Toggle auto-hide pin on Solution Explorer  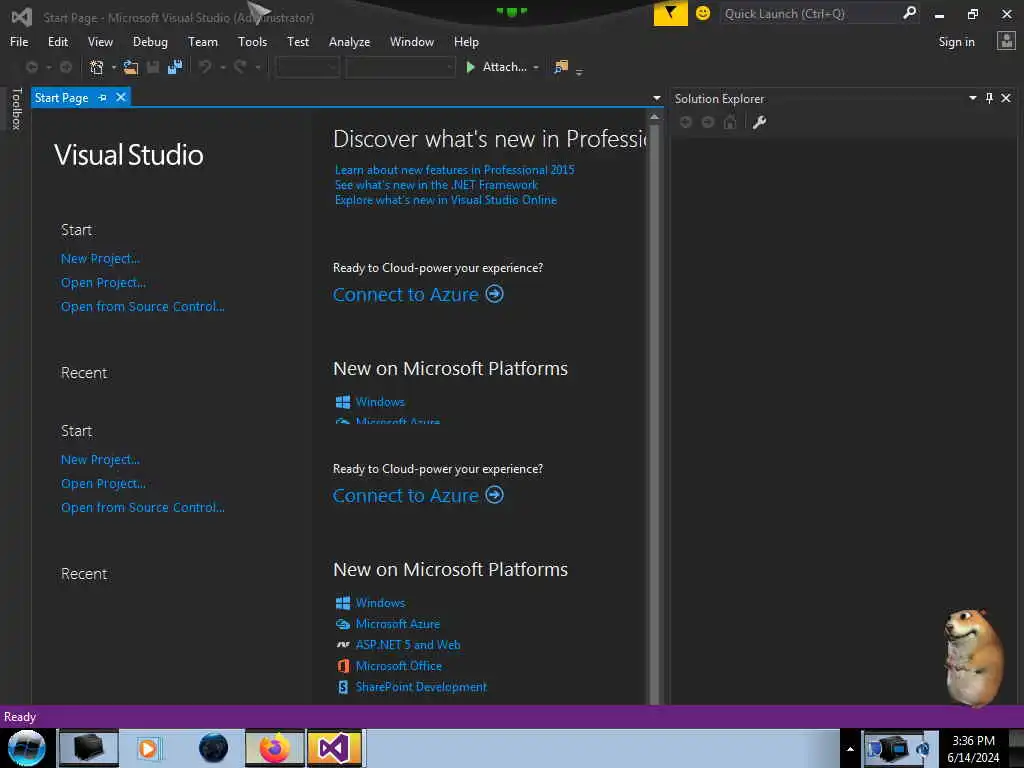click(989, 98)
